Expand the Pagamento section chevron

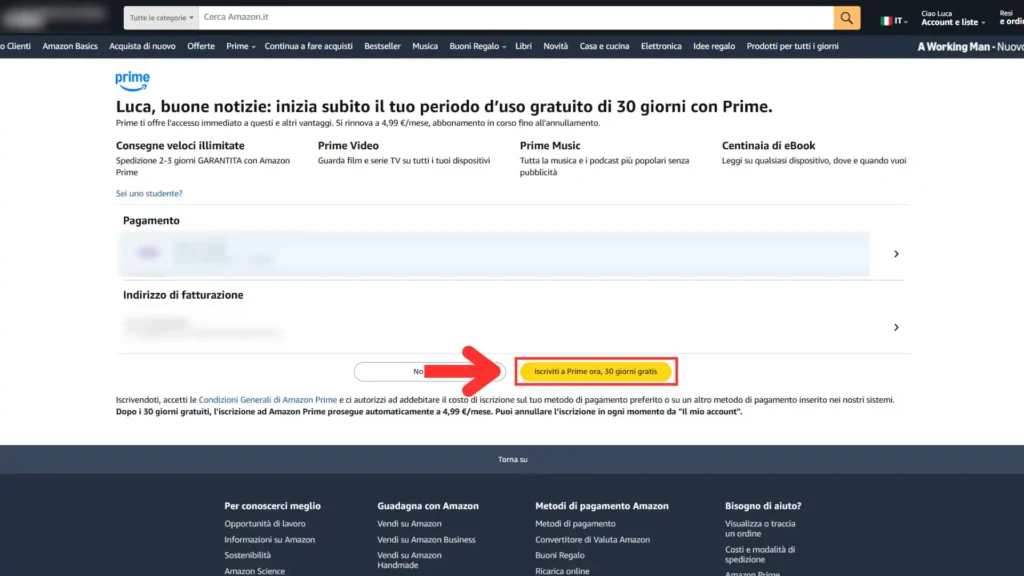[x=896, y=253]
